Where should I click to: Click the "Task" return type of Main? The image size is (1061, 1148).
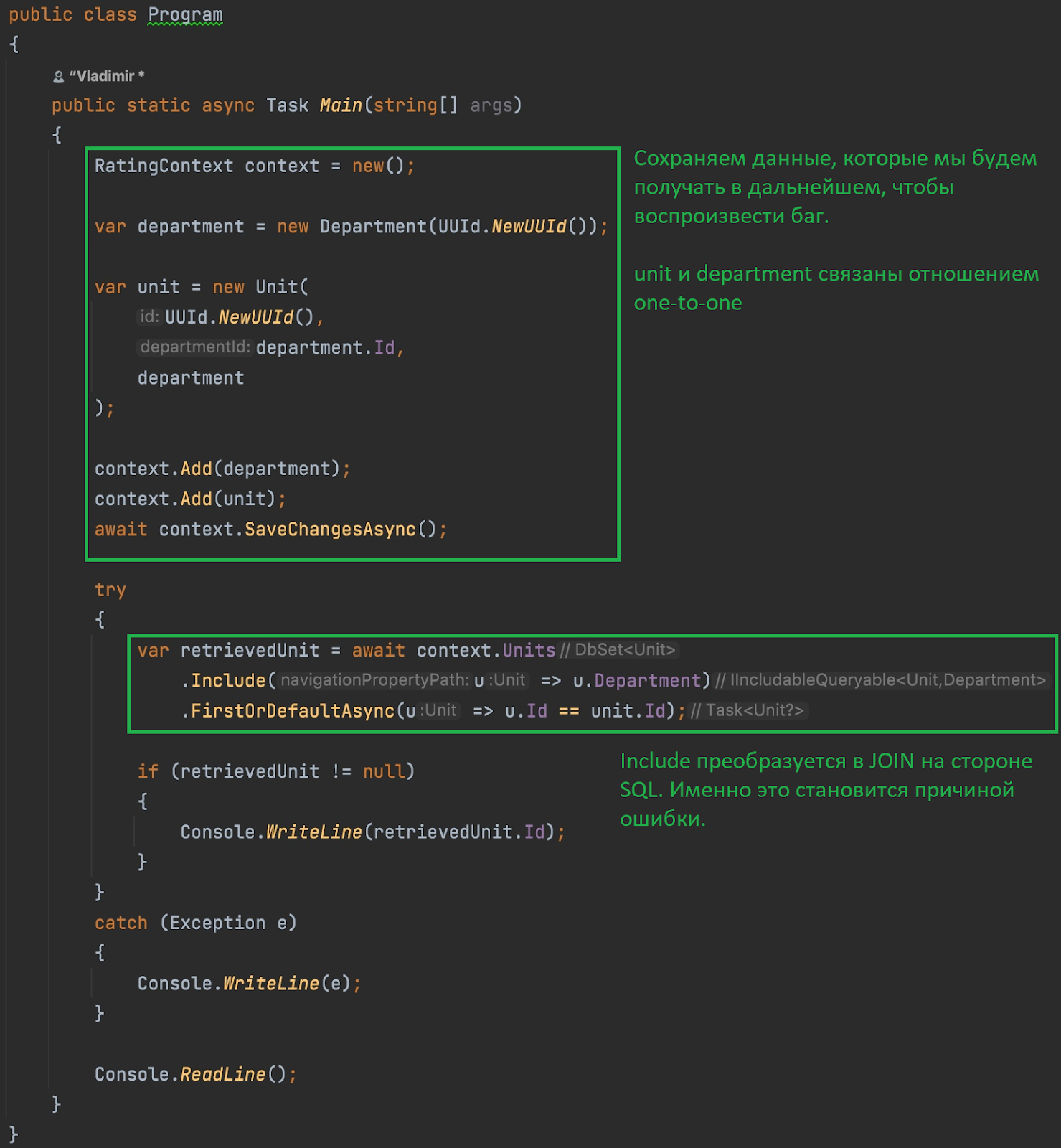click(287, 105)
